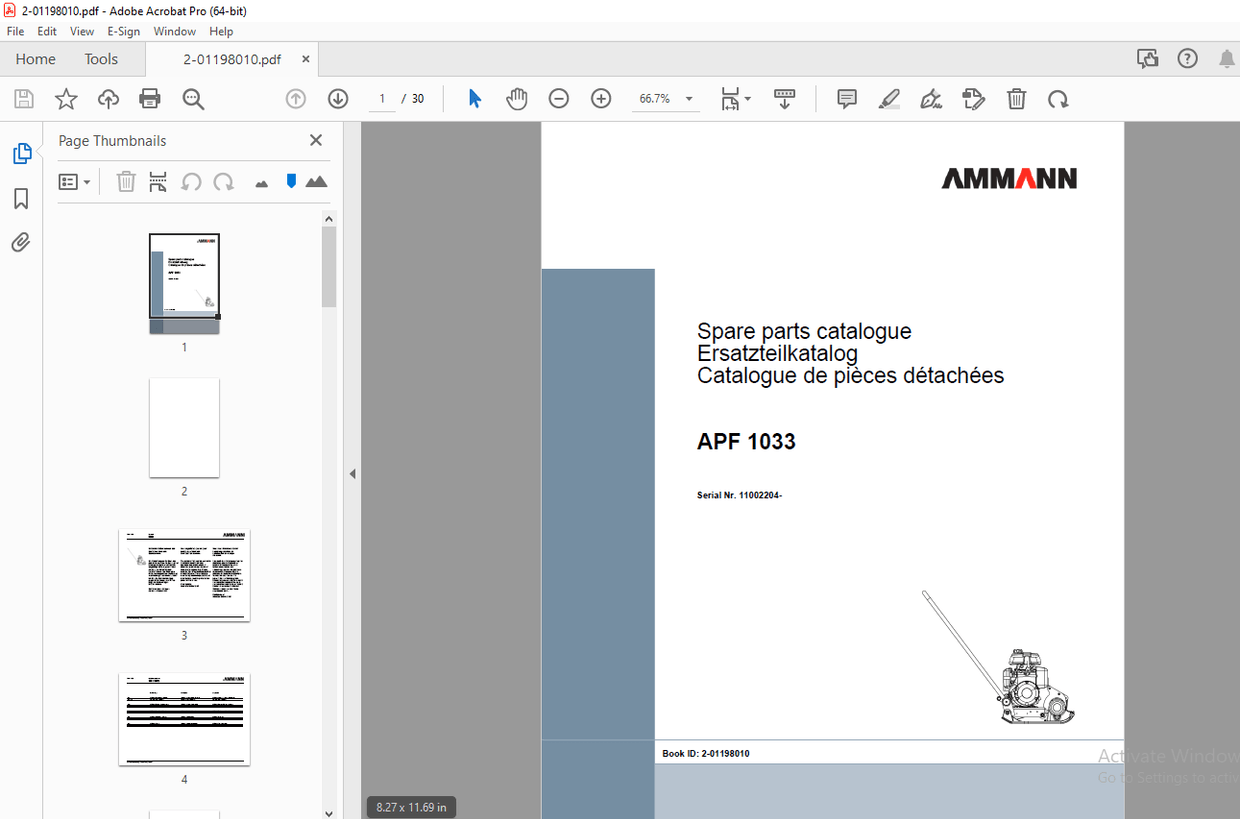
Task: Open the zoom percentage dropdown
Action: point(688,98)
